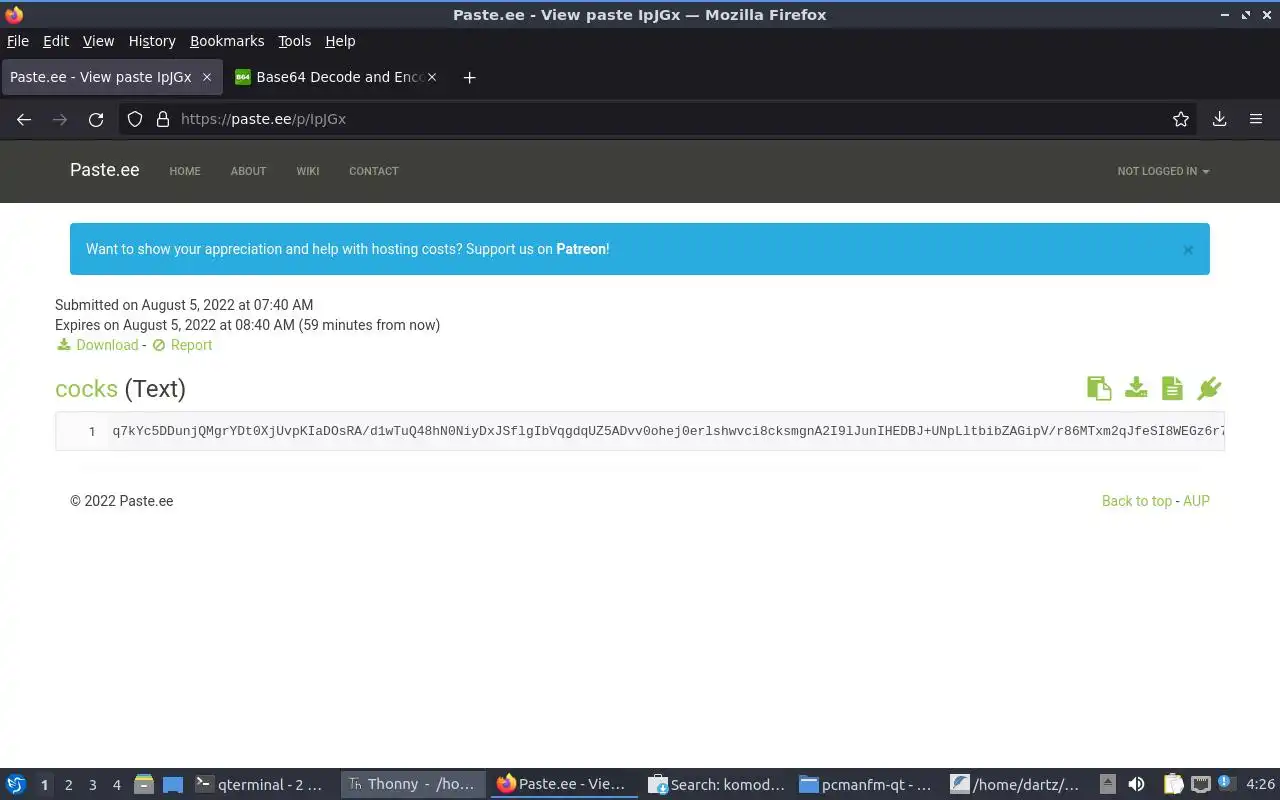Go back with the browser back arrow
Screen dimensions: 1280x800
(x=24, y=119)
